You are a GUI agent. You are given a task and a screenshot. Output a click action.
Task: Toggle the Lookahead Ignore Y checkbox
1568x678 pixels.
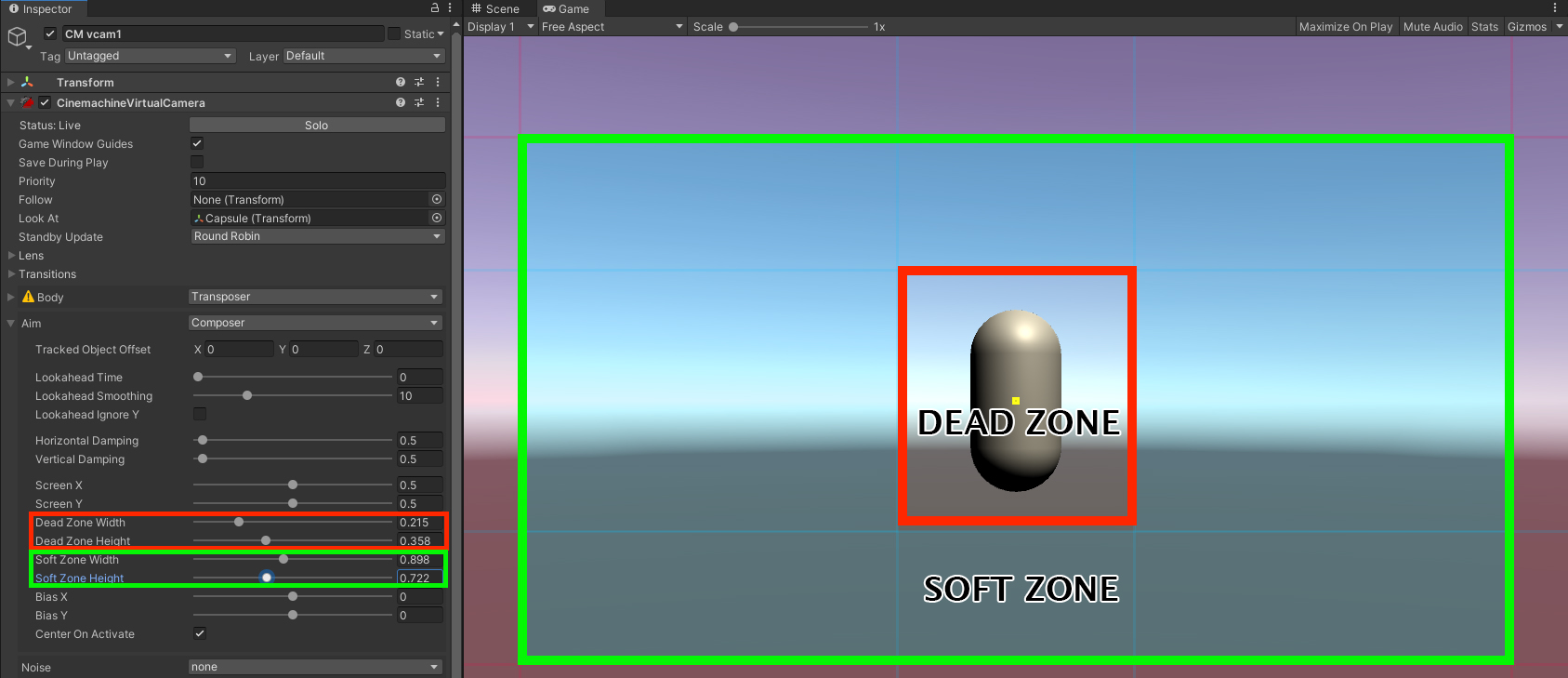(x=200, y=414)
